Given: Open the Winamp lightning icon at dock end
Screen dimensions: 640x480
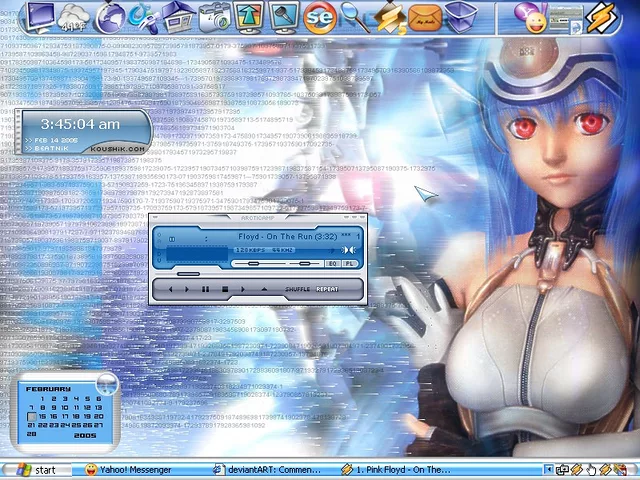Looking at the screenshot, I should coord(601,18).
